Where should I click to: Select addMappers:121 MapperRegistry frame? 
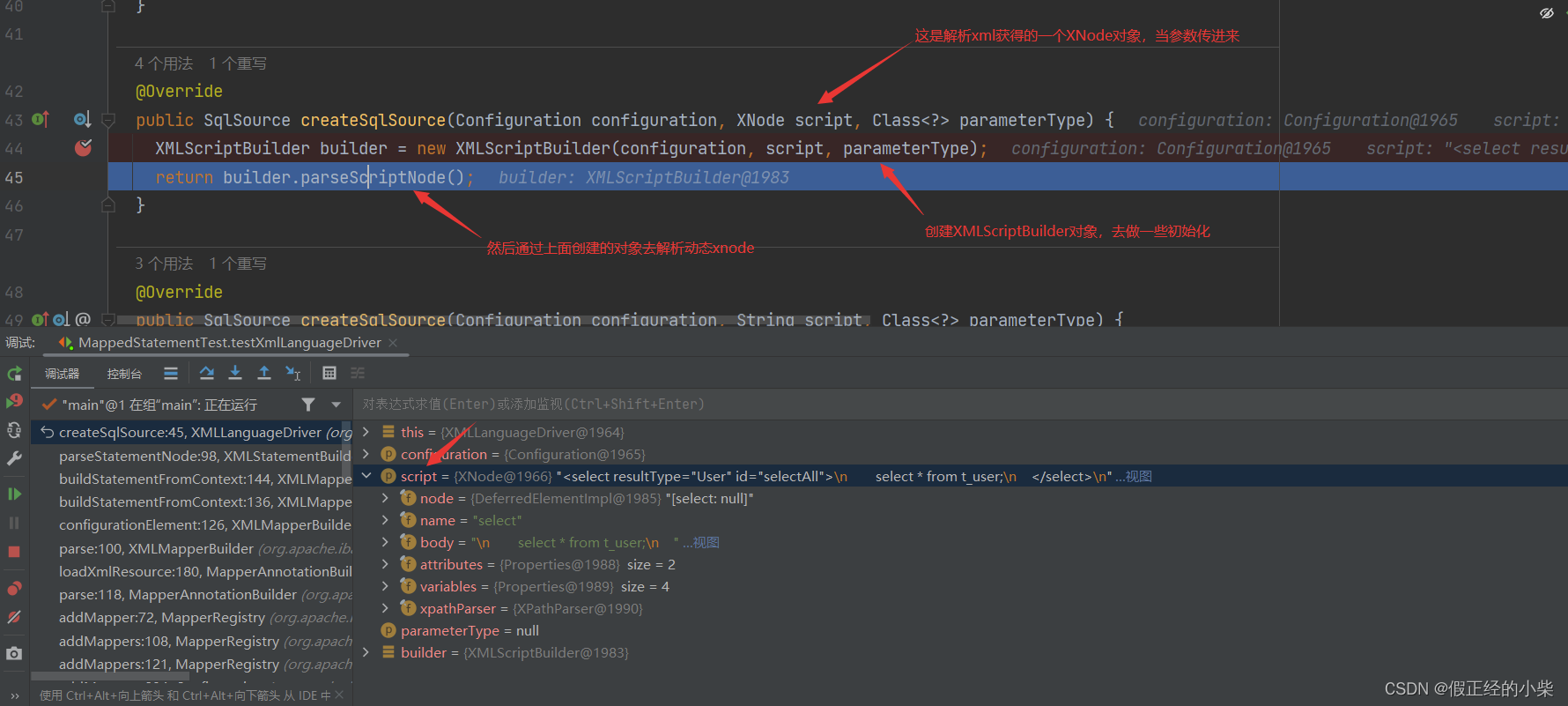pyautogui.click(x=193, y=664)
